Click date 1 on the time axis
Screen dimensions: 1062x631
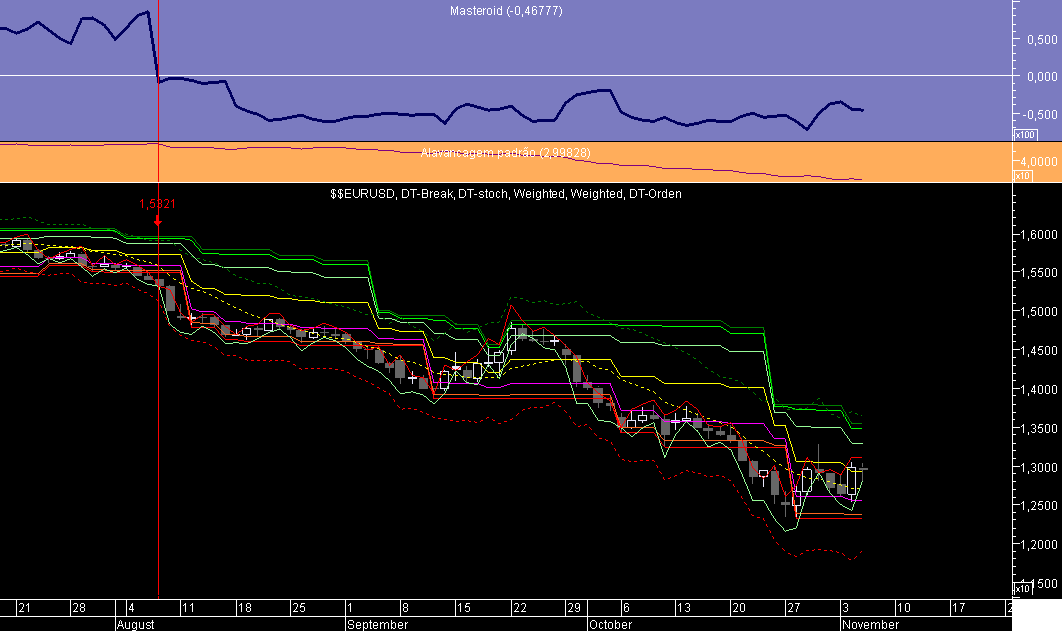pos(350,607)
